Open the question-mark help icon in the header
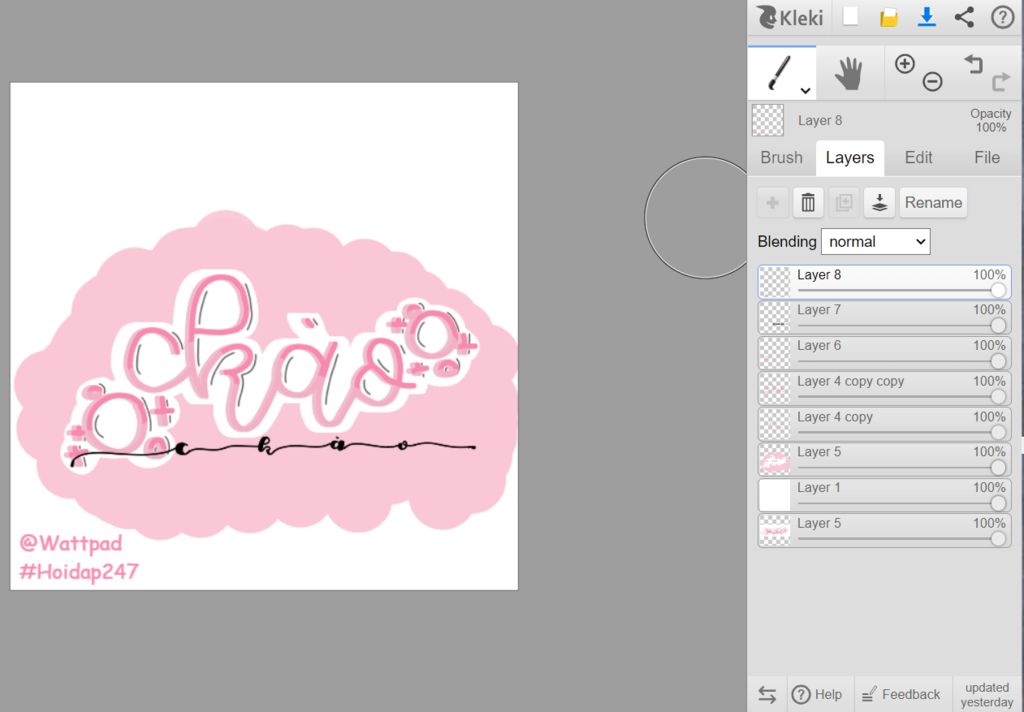The image size is (1024, 712). [1002, 17]
